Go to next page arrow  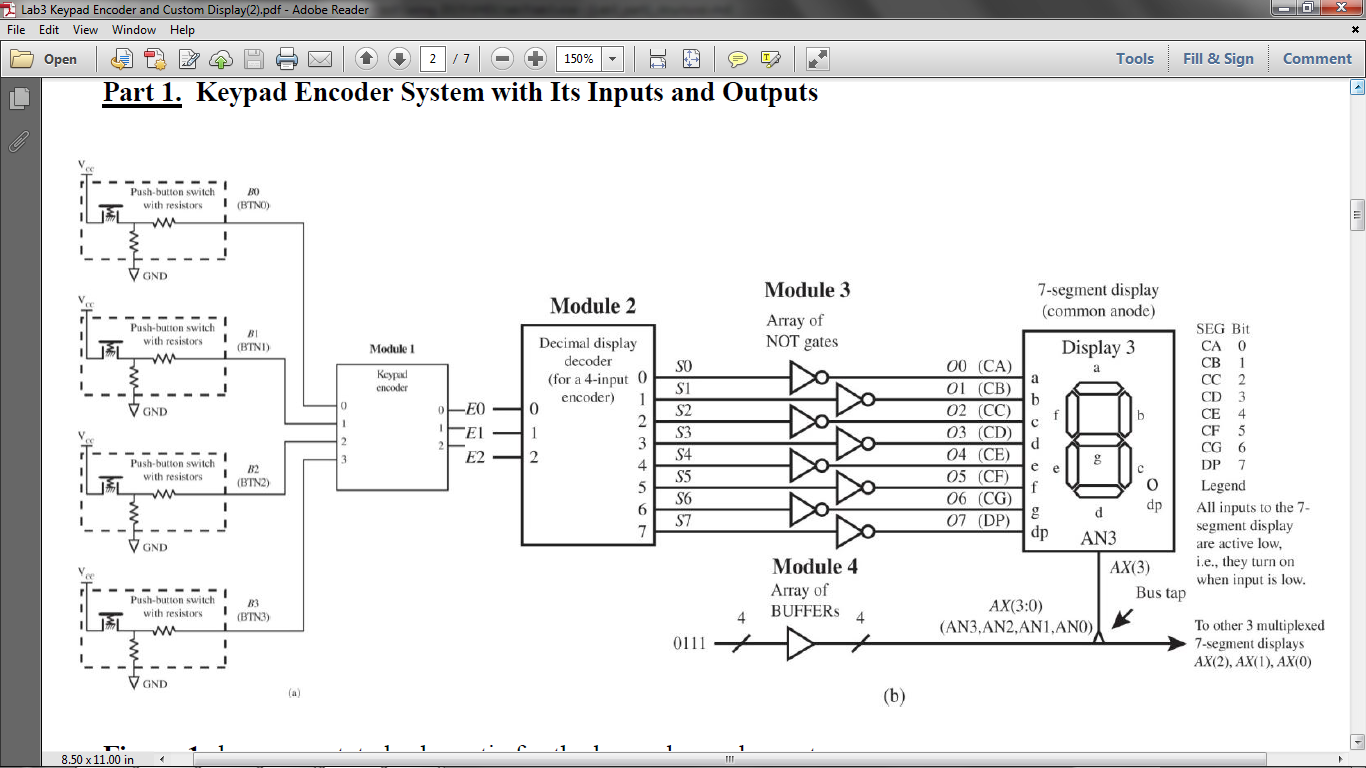399,59
